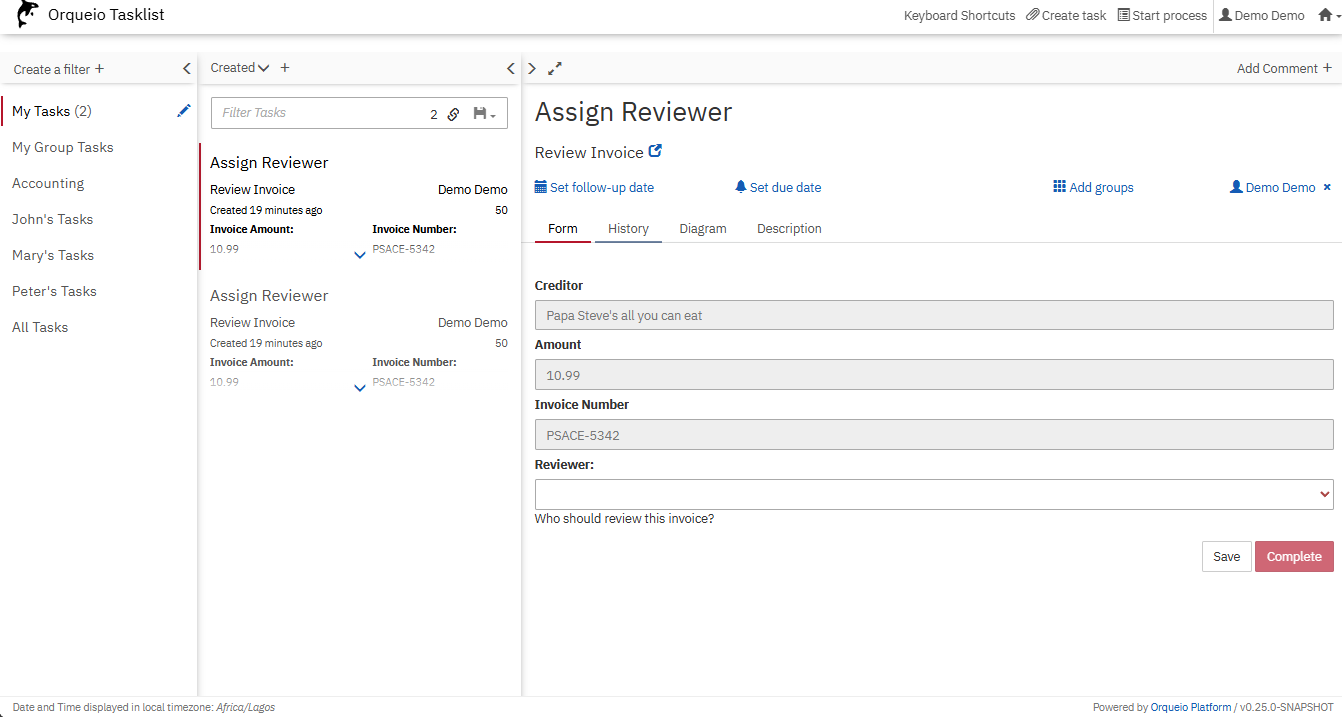Open the Accounting filter

[x=48, y=183]
